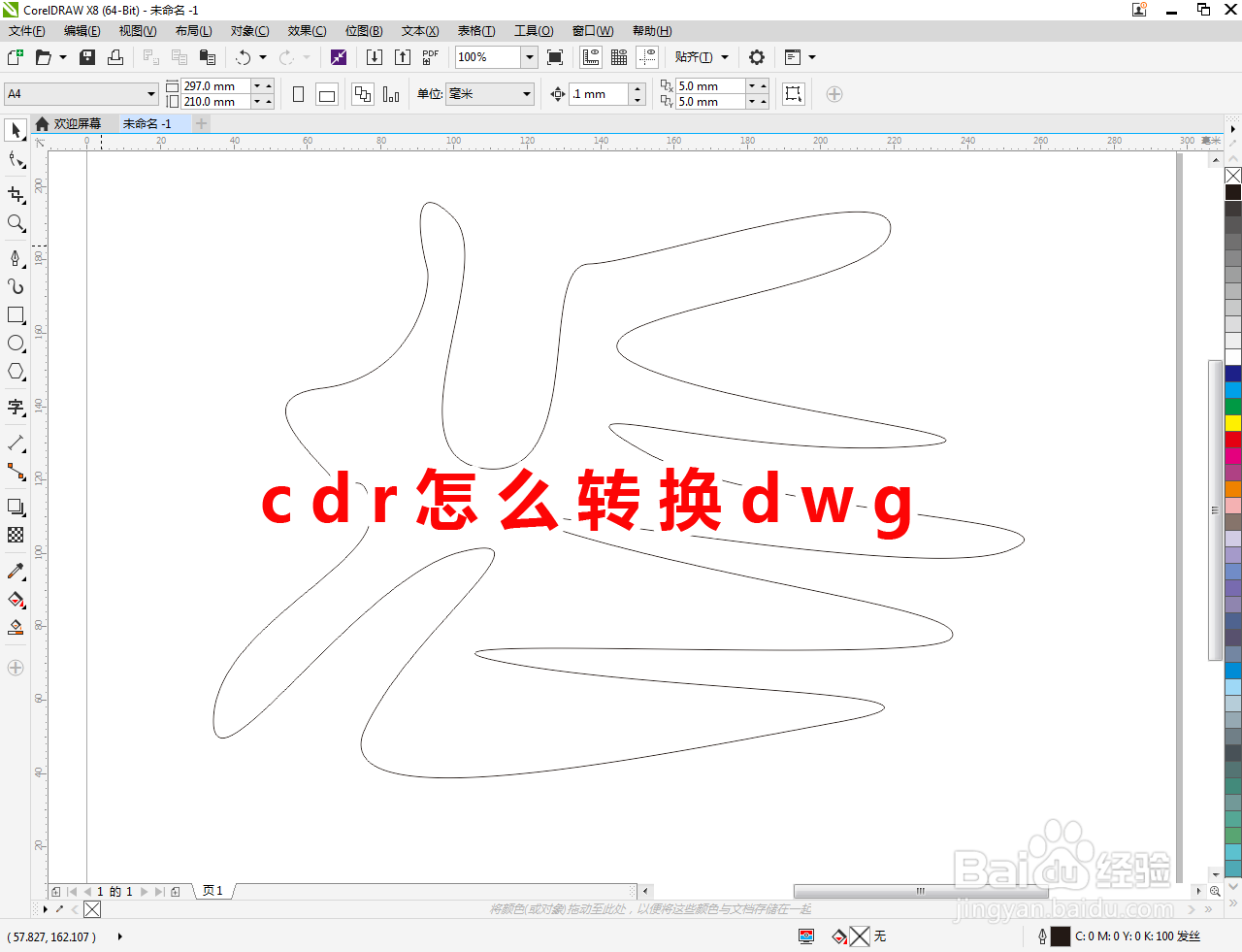The height and width of the screenshot is (952, 1242).
Task: Open the zoom level dropdown showing 100%
Action: (x=529, y=57)
